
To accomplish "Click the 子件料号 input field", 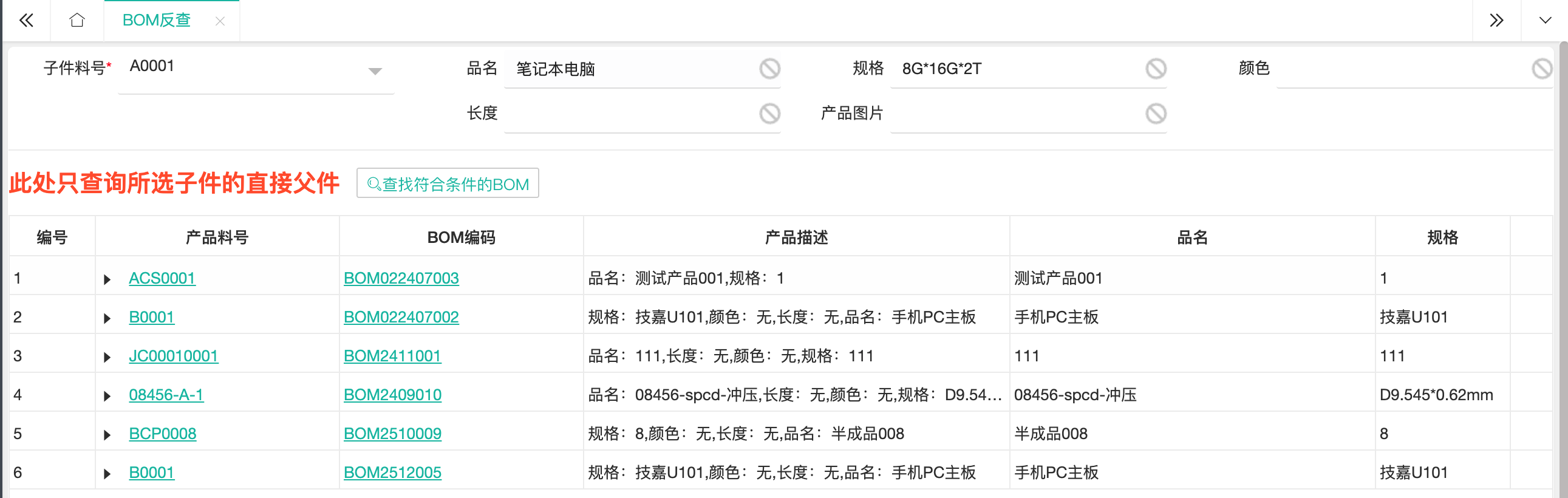I will pos(244,67).
